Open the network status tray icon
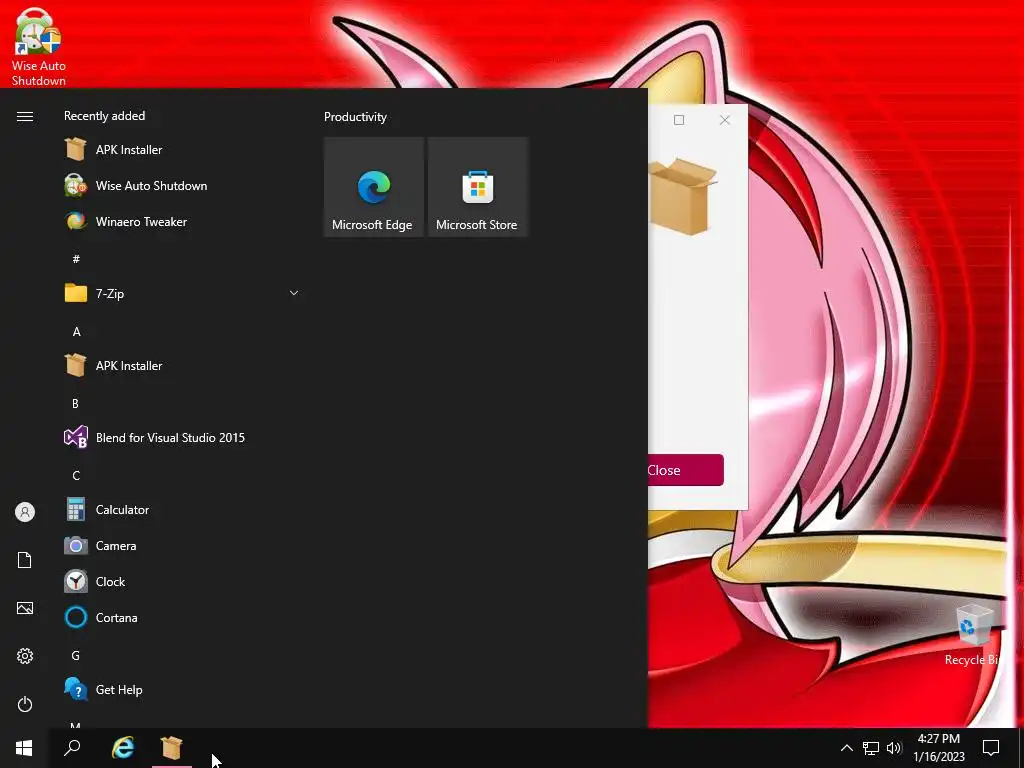This screenshot has width=1024, height=768. pyautogui.click(x=871, y=748)
